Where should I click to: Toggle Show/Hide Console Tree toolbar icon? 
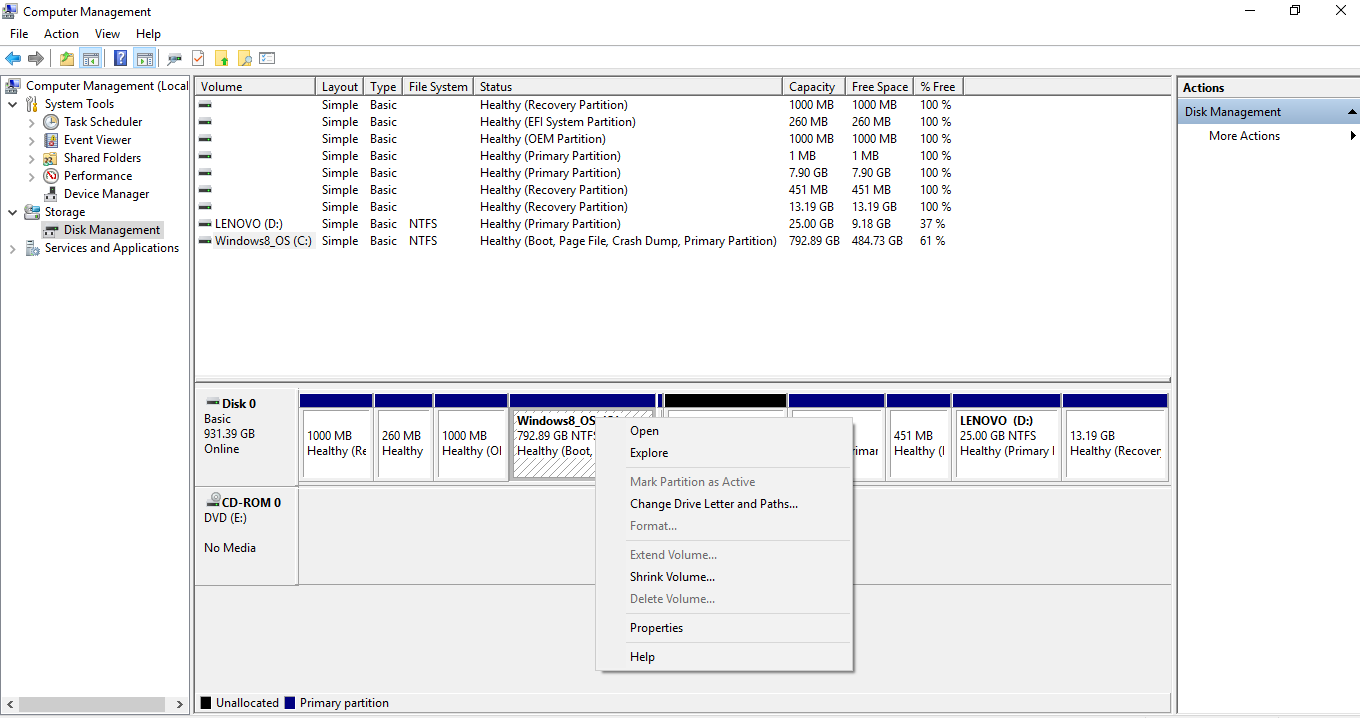coord(91,58)
